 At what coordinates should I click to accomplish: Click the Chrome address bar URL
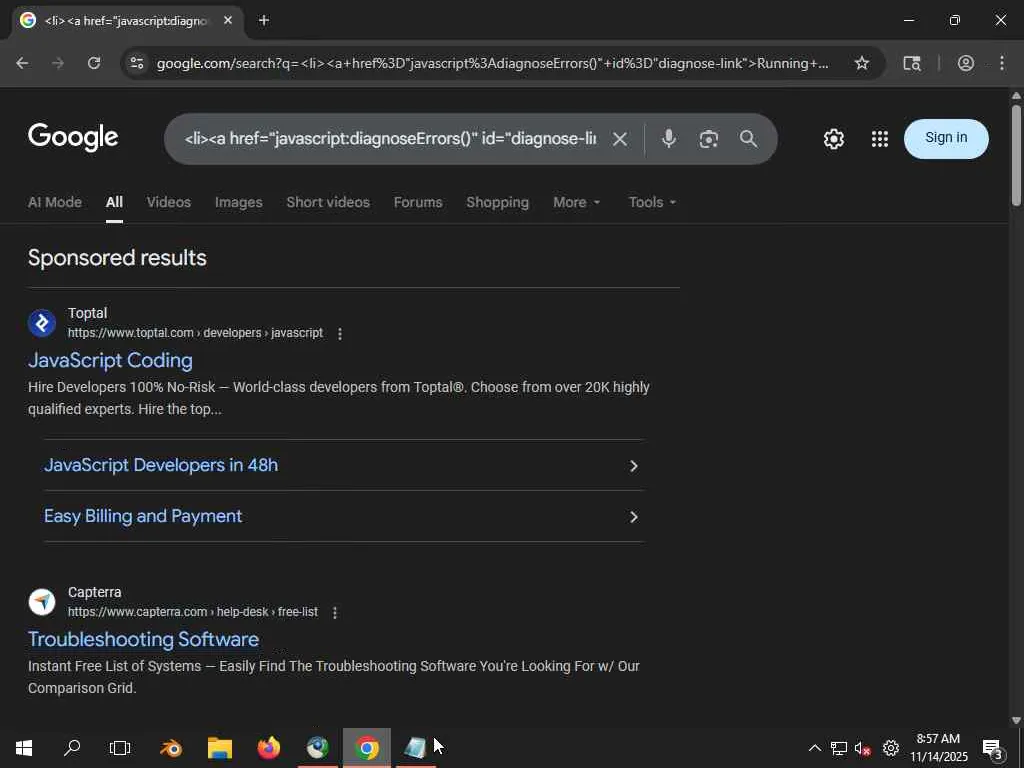493,63
